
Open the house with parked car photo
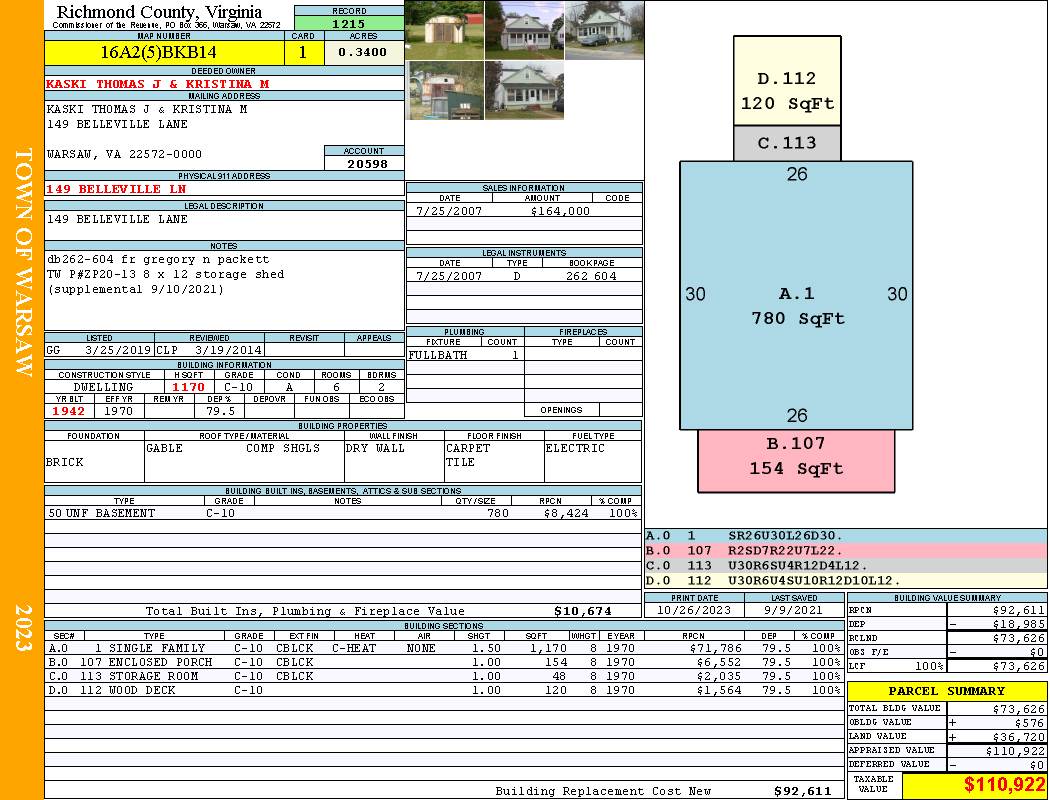pyautogui.click(x=605, y=30)
